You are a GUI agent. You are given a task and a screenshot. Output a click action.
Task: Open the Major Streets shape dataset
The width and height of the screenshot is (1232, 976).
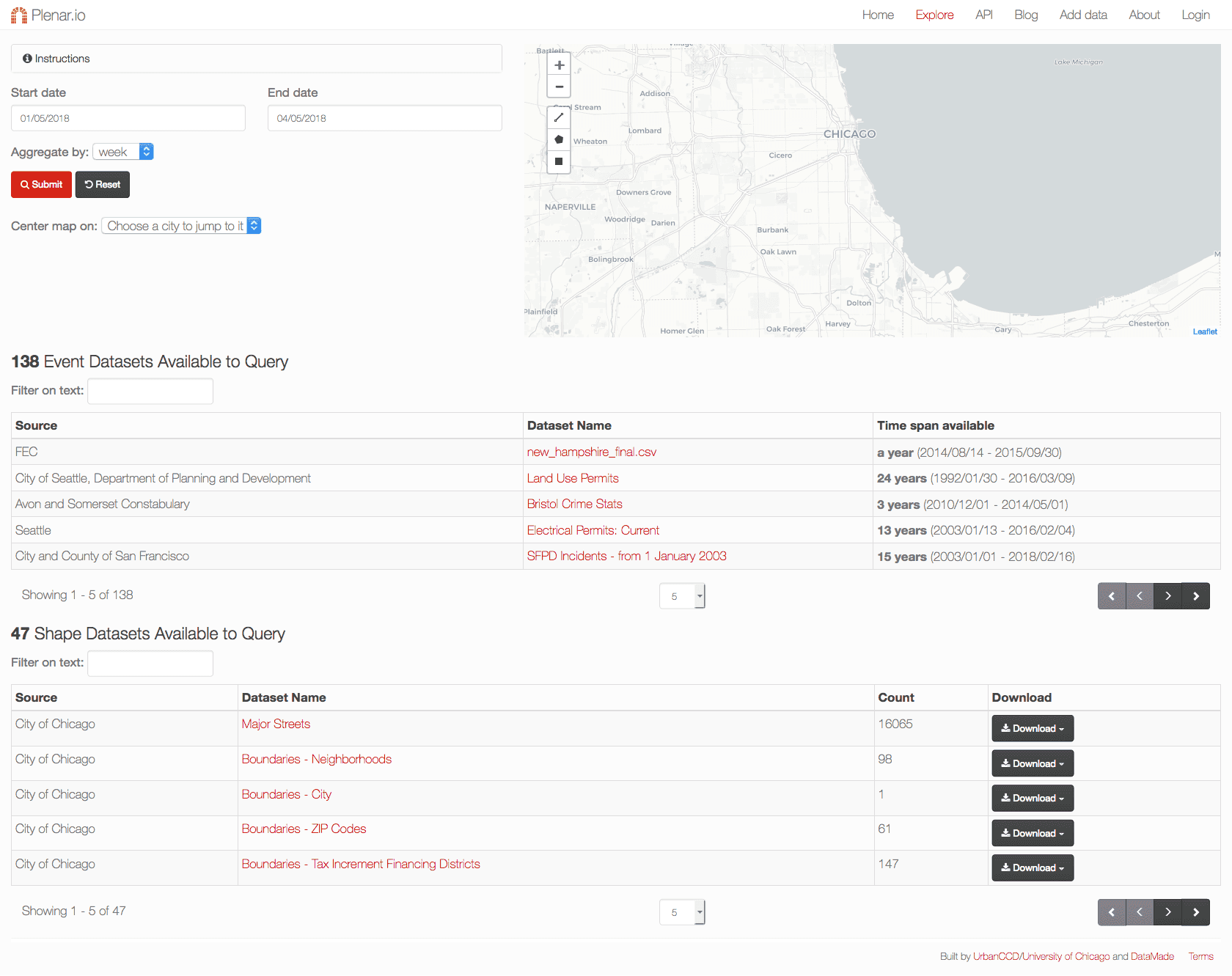(276, 724)
